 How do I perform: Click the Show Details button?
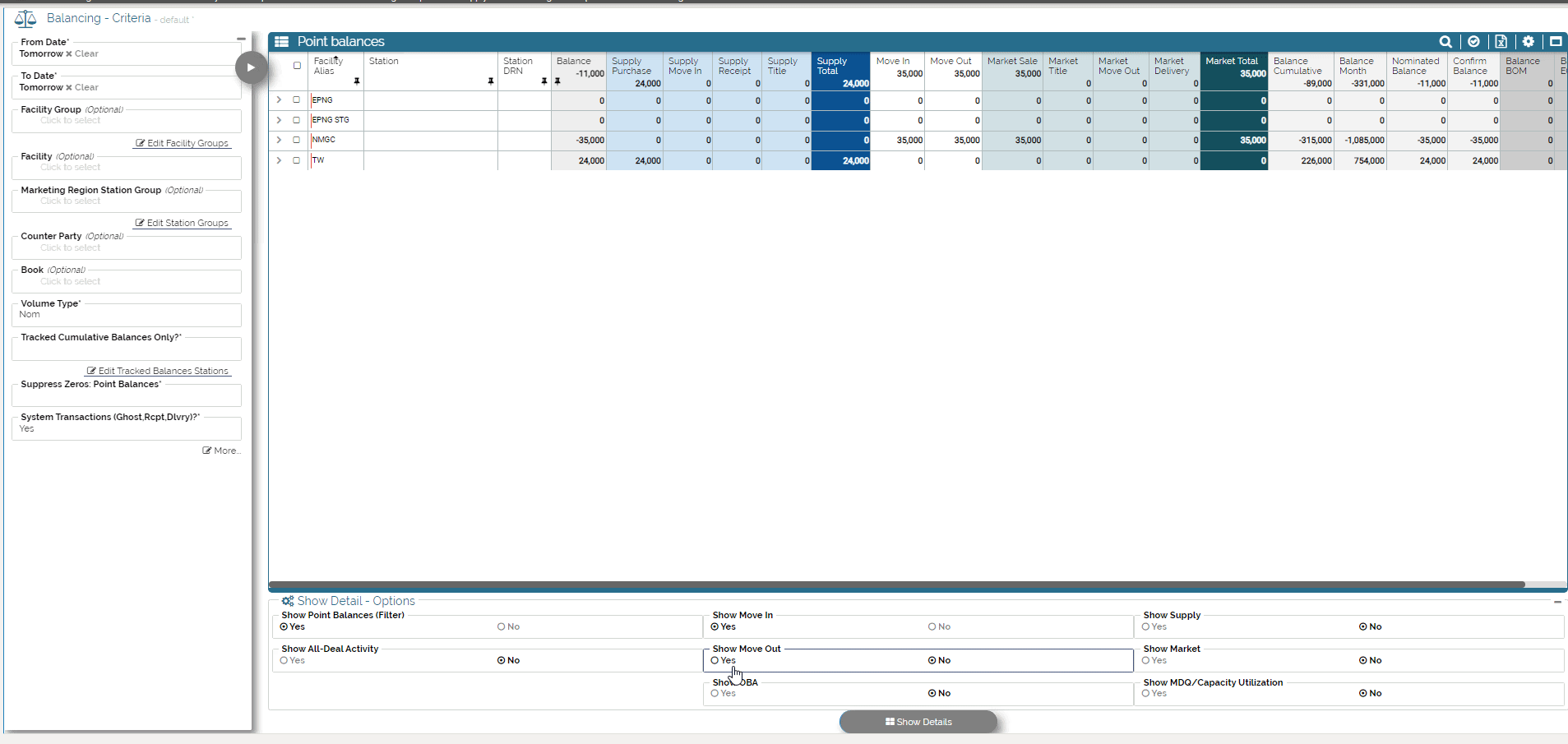tap(918, 722)
